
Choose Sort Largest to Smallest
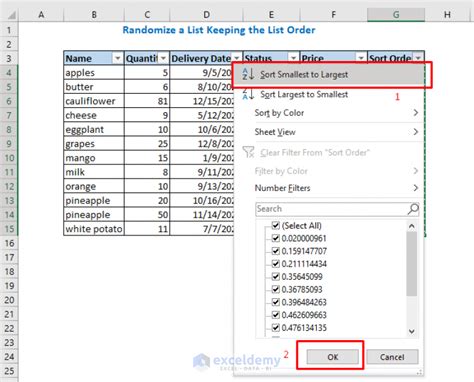click(328, 94)
